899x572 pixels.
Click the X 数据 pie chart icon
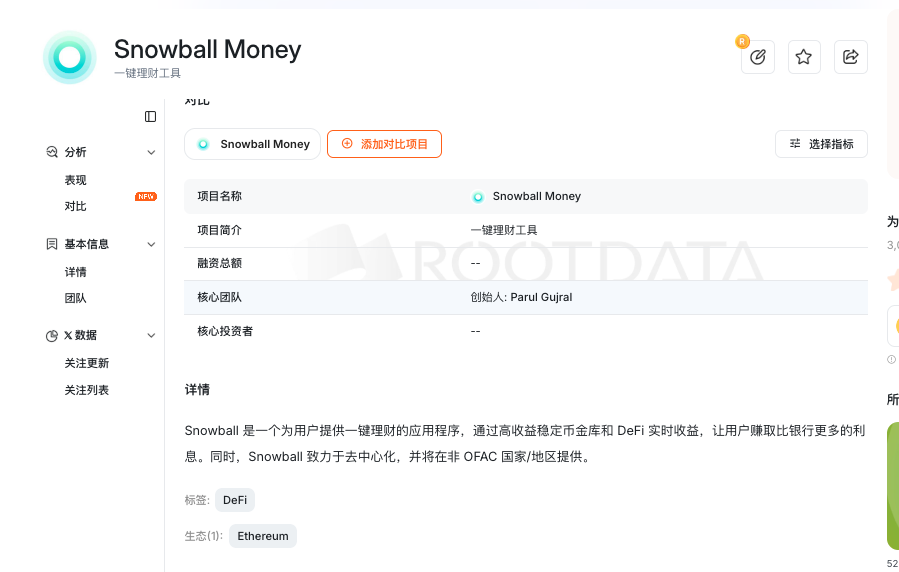(52, 336)
